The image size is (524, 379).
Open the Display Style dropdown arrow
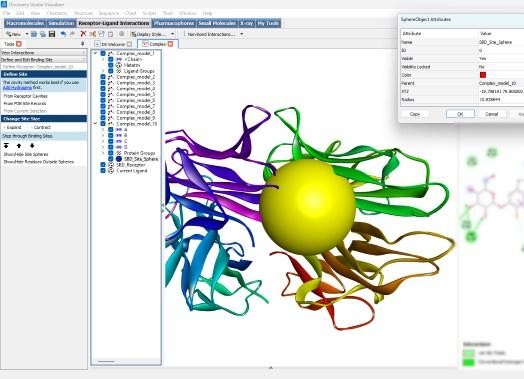coord(173,34)
